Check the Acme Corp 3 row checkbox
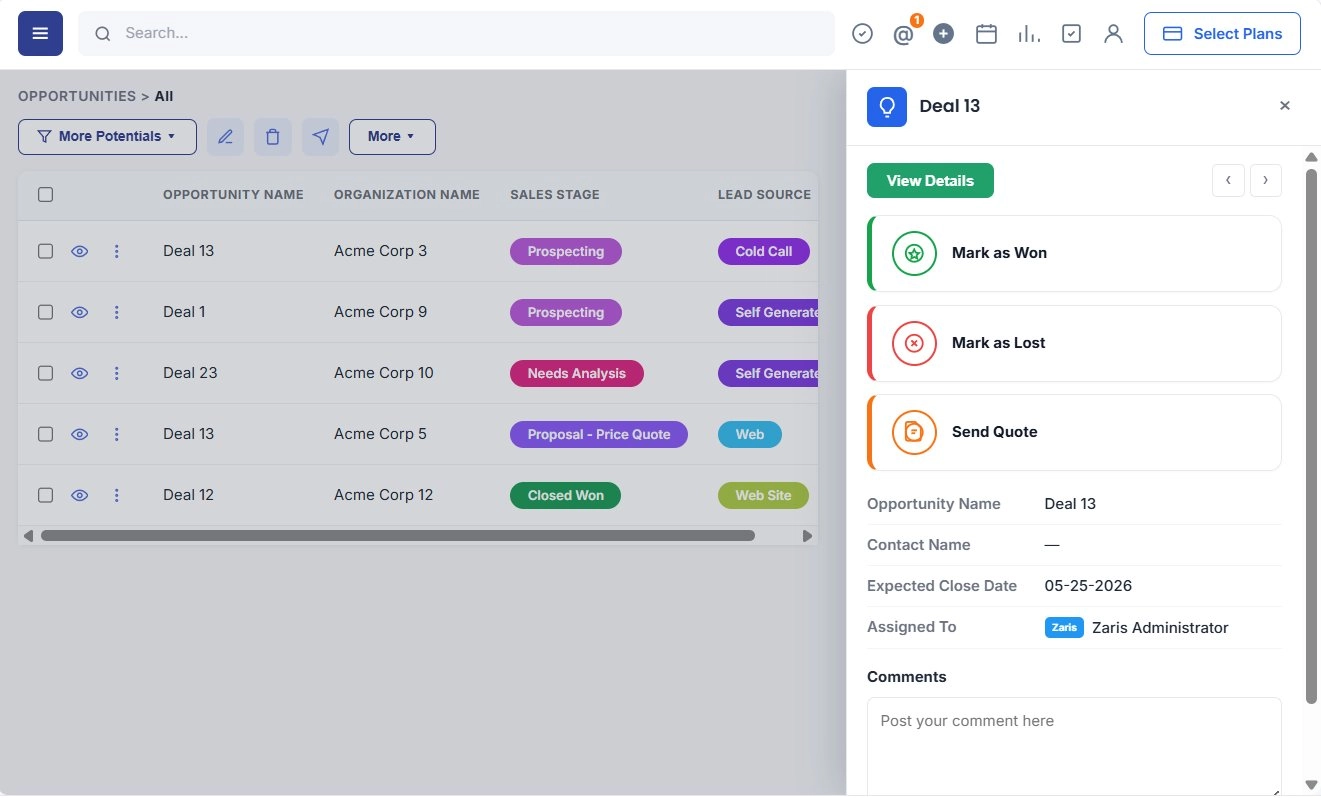The width and height of the screenshot is (1321, 798). (x=45, y=251)
